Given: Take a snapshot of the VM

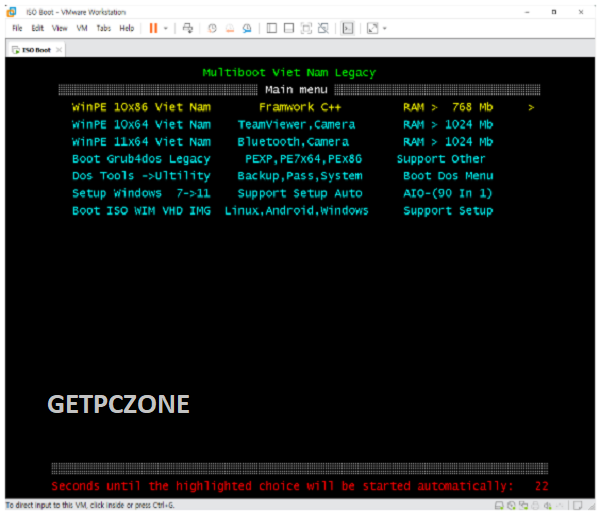Looking at the screenshot, I should (212, 29).
